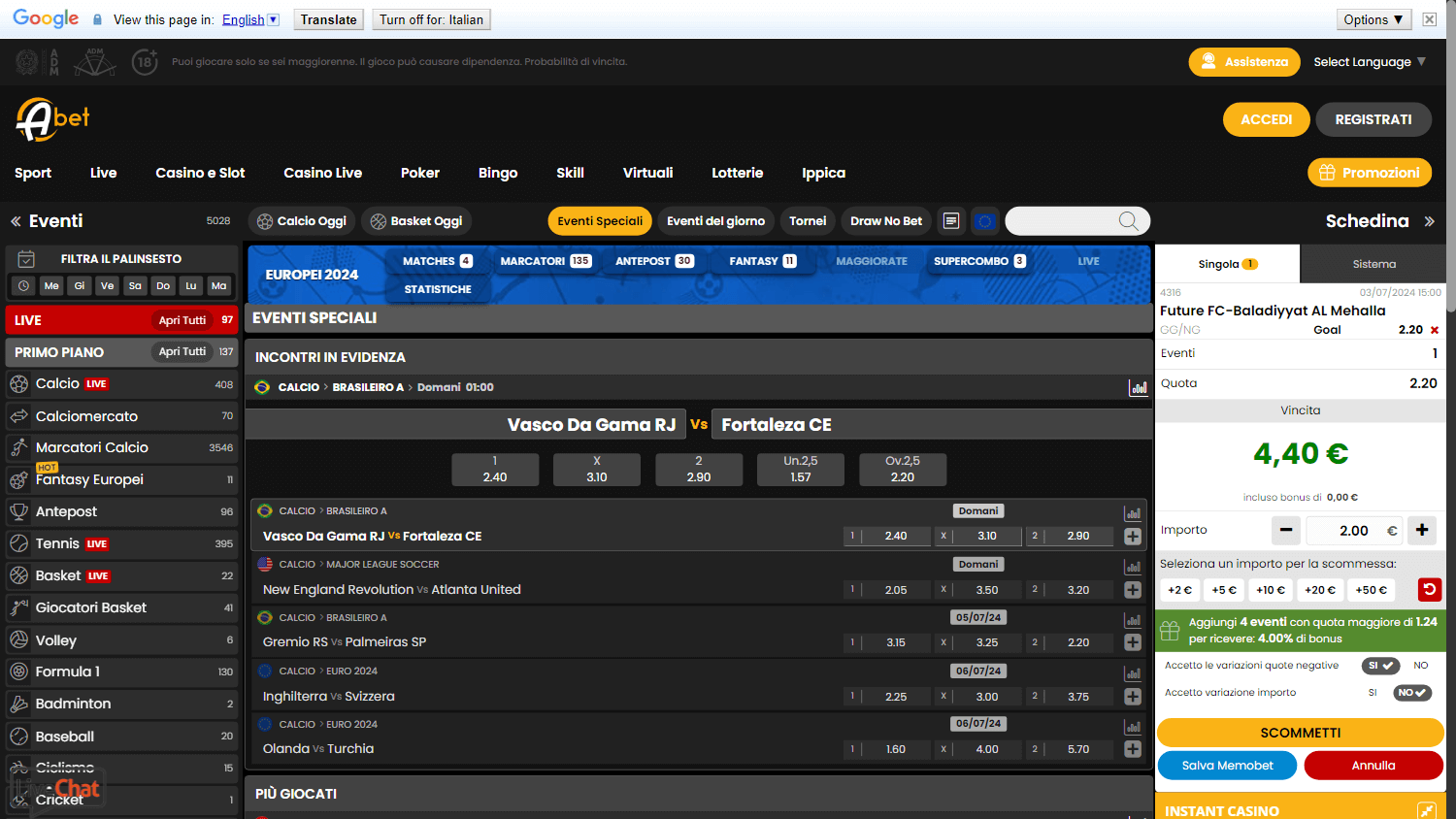This screenshot has height=819, width=1456.
Task: Remove Future FC bet from the slip
Action: (1435, 330)
